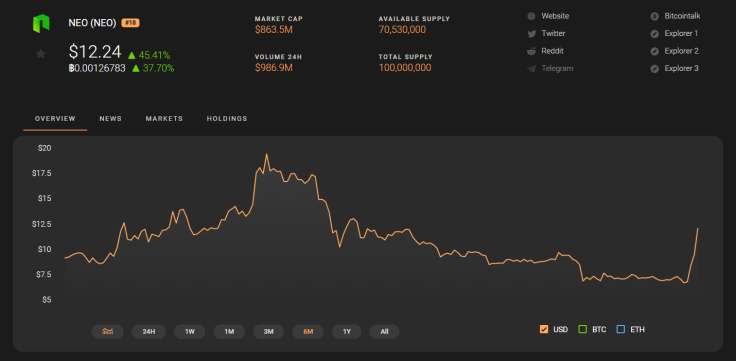736x361 pixels.
Task: Click the Bitcointalk coin icon
Action: (655, 16)
